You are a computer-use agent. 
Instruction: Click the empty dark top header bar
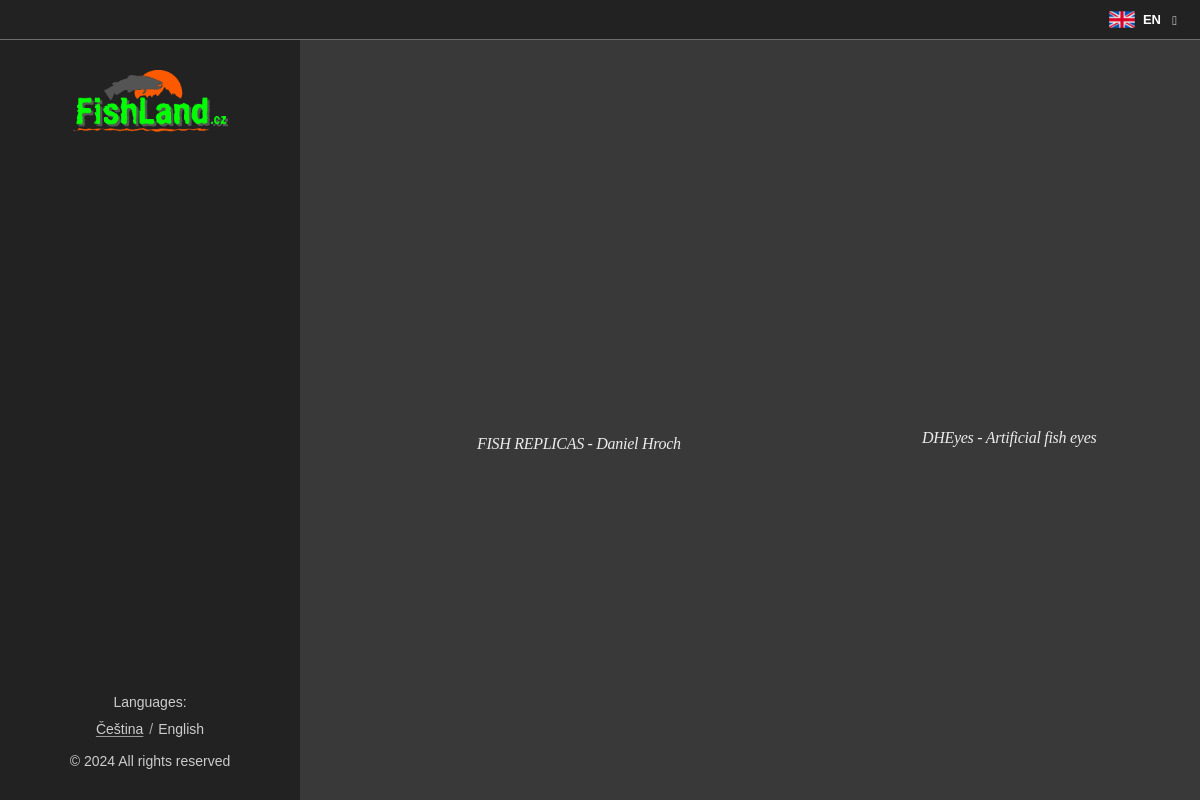(550, 19)
